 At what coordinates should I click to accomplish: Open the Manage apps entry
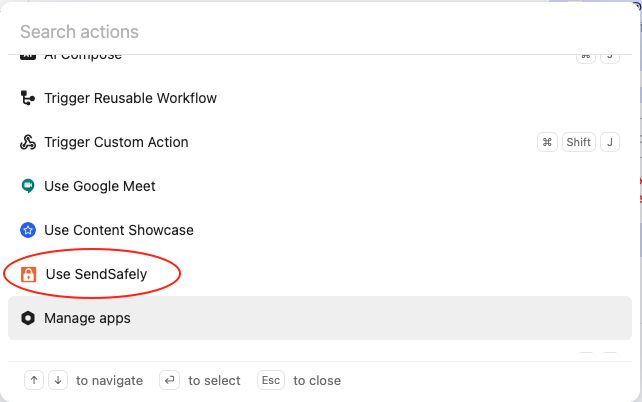pos(87,318)
